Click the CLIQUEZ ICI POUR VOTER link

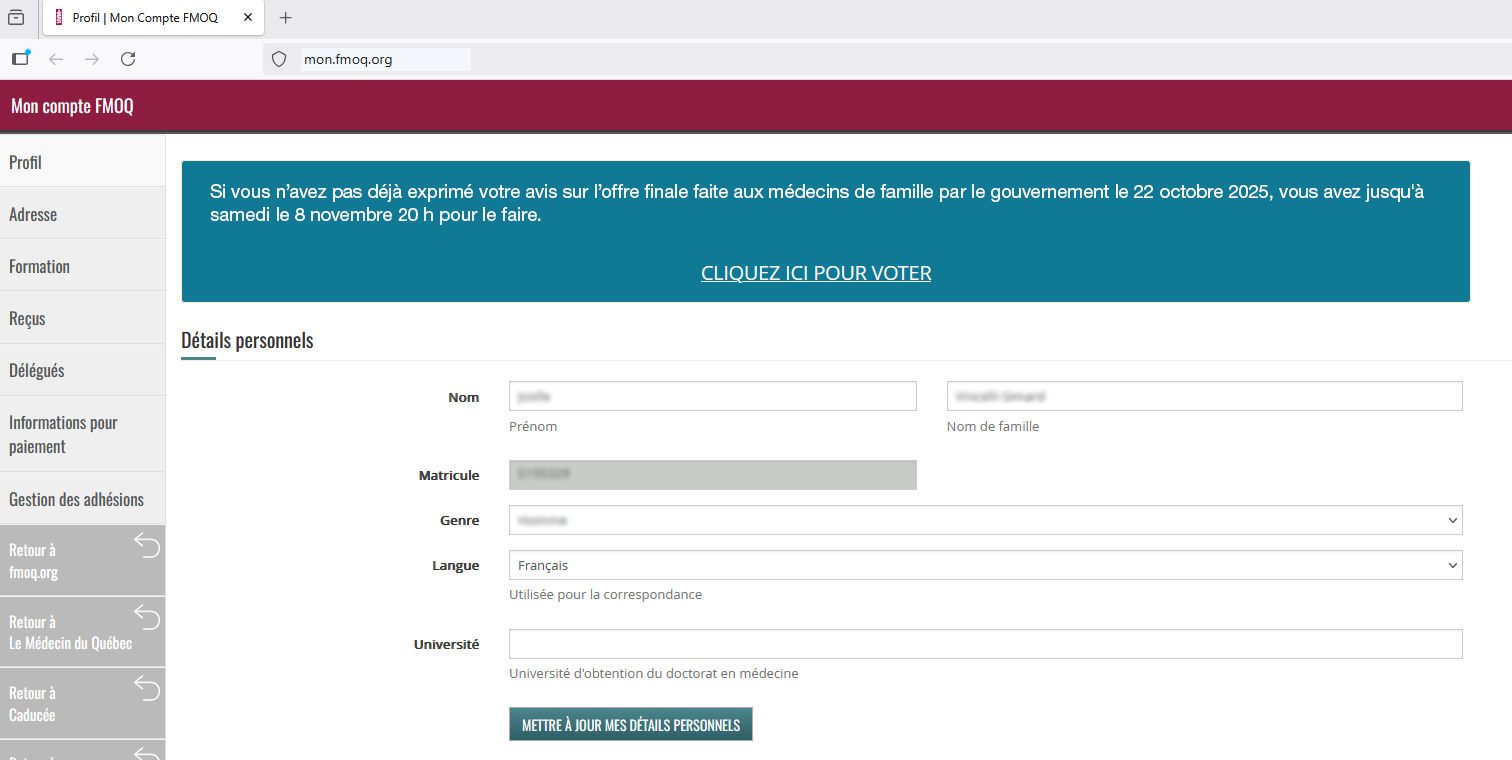pyautogui.click(x=816, y=273)
